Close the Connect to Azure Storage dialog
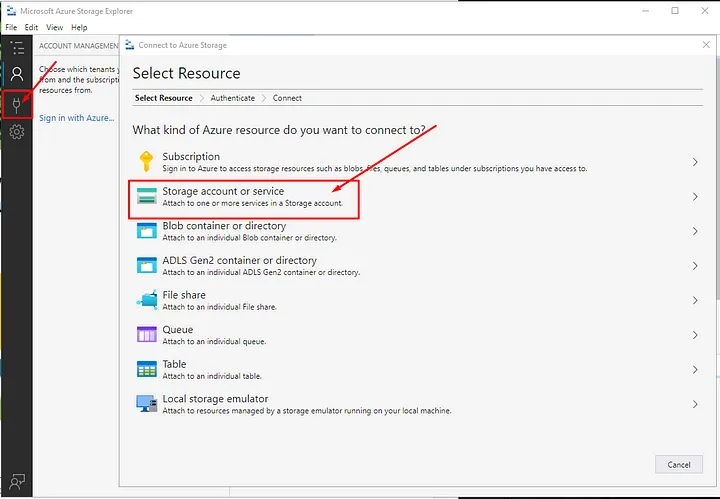This screenshot has height=499, width=720. pyautogui.click(x=705, y=45)
